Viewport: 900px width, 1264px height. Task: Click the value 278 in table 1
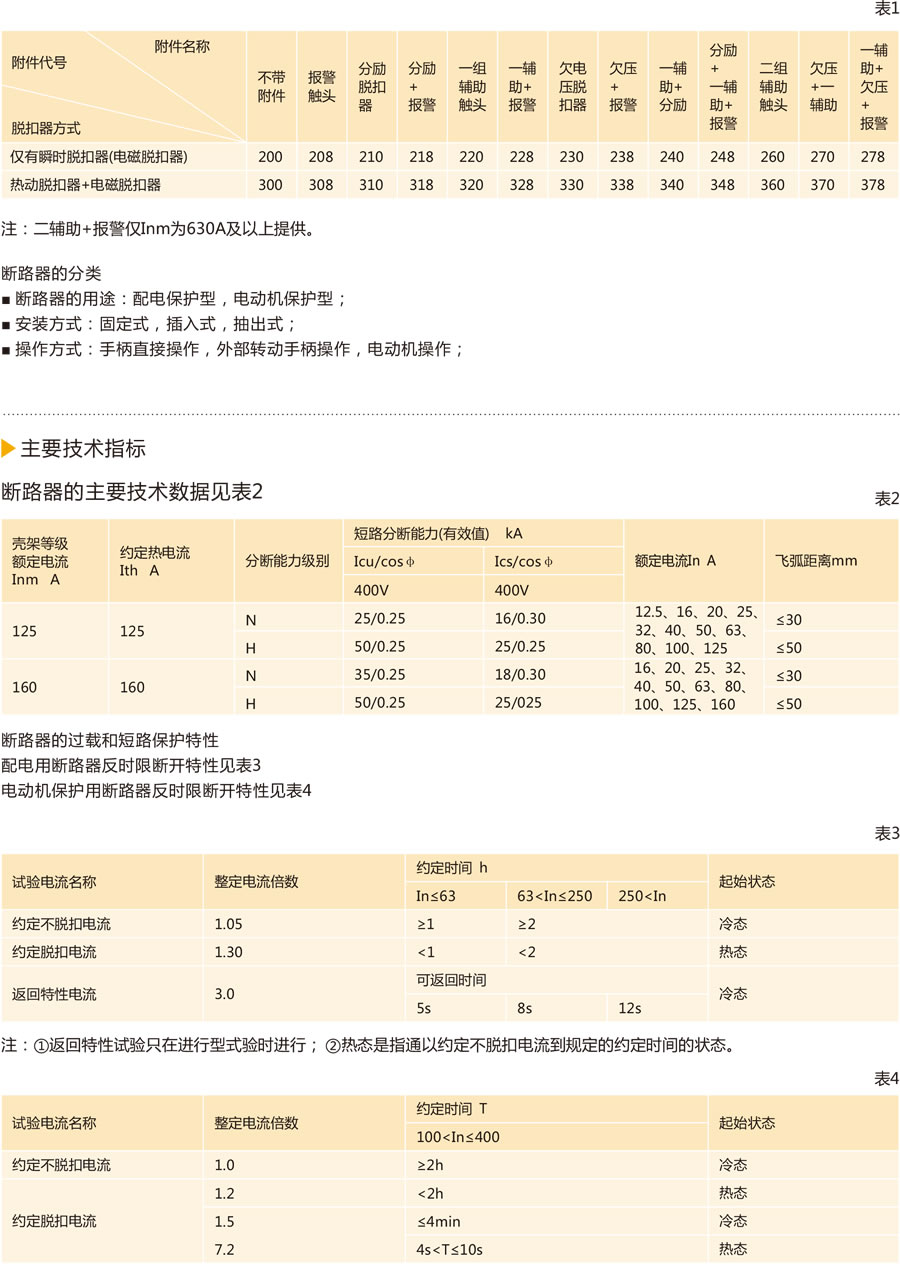point(873,157)
